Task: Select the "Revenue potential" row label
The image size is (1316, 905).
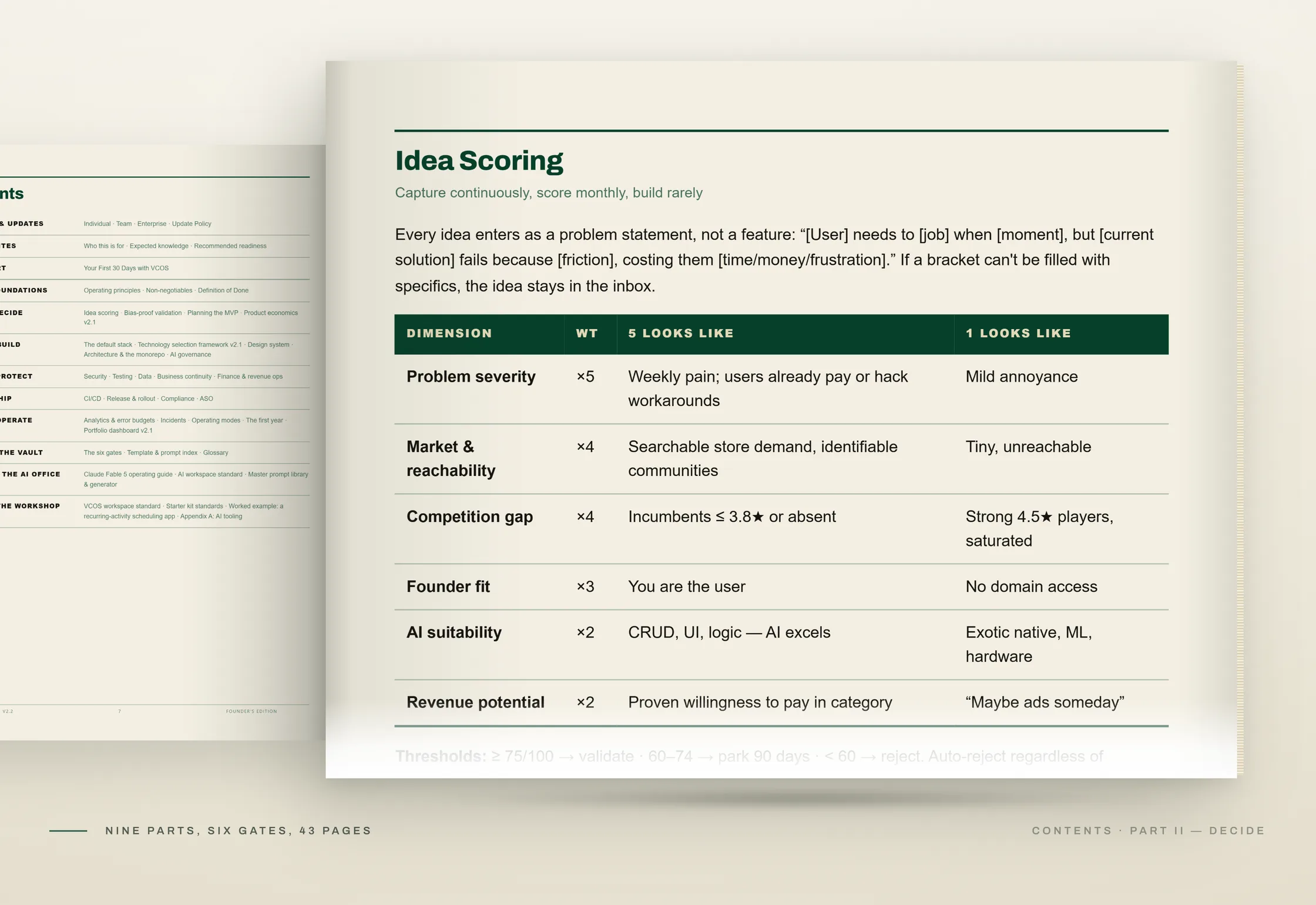Action: 475,702
